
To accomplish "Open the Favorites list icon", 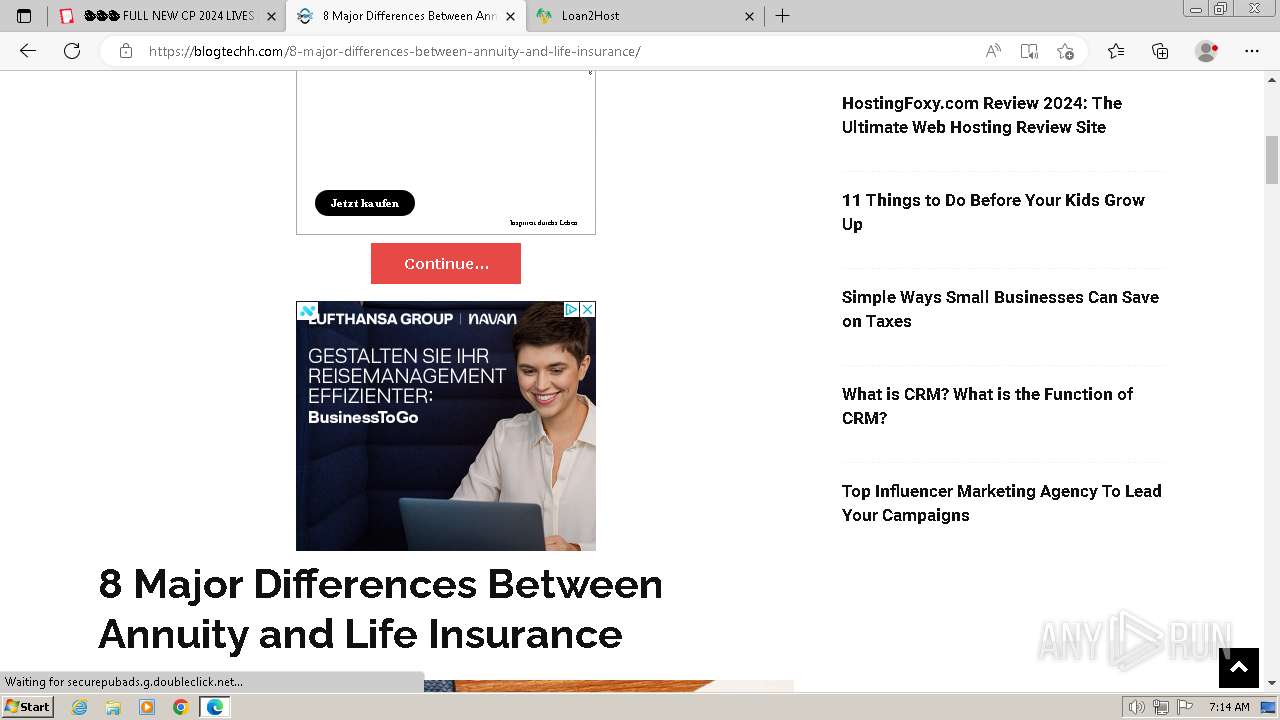I will pyautogui.click(x=1116, y=51).
